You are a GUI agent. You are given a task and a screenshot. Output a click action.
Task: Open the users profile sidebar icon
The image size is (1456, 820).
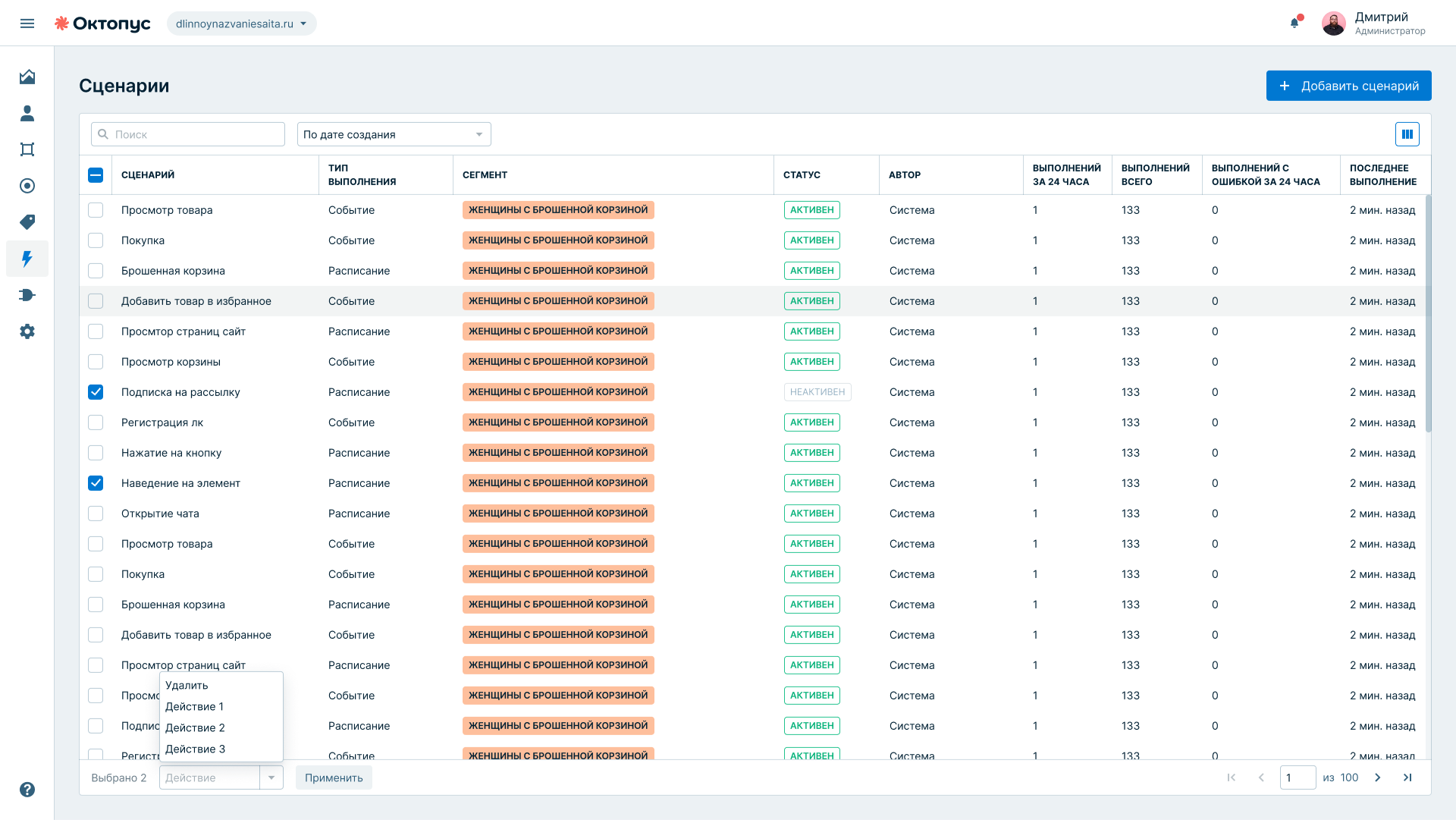click(27, 113)
